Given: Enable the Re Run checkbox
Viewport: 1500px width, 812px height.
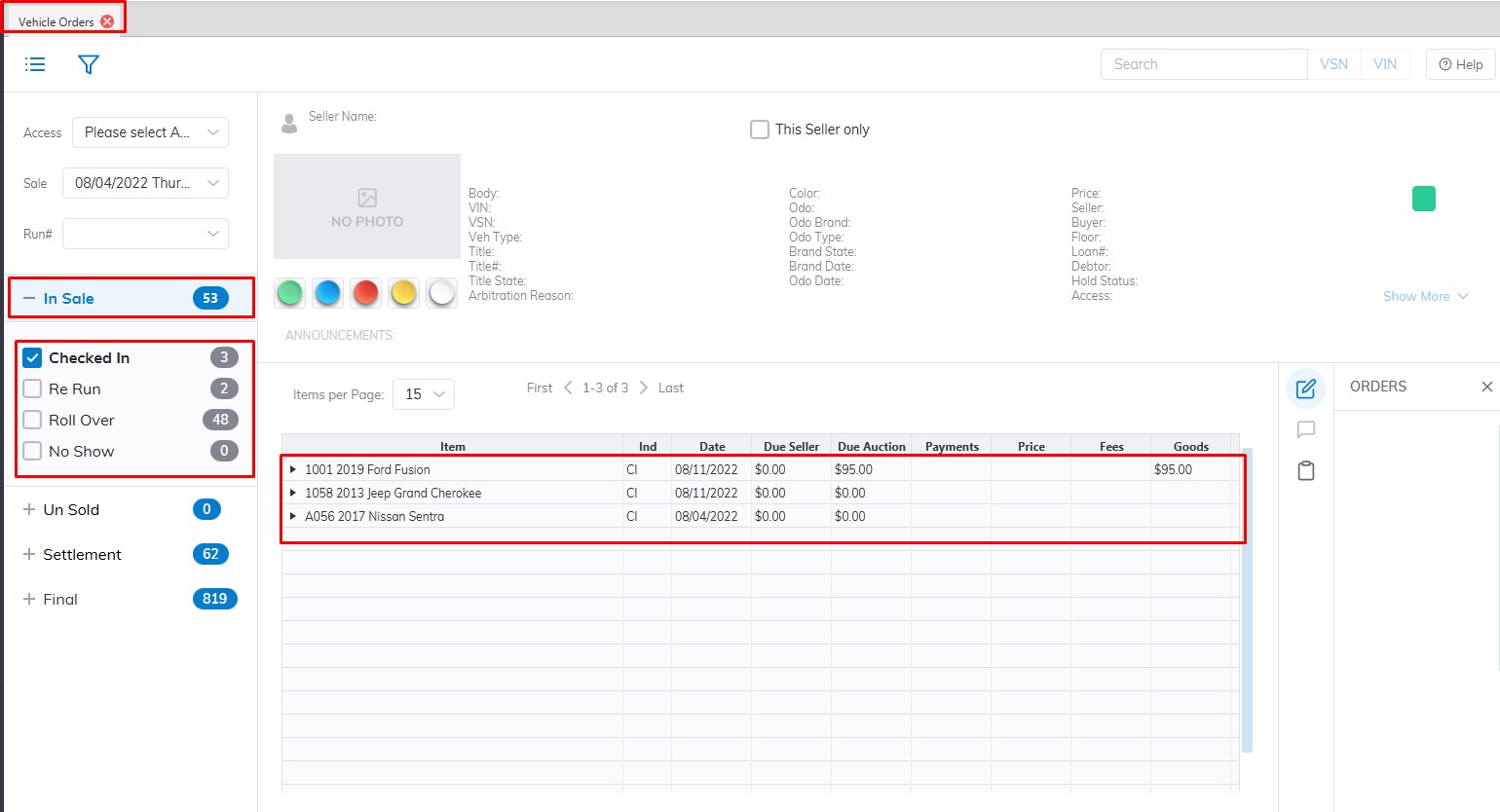Looking at the screenshot, I should 33,388.
